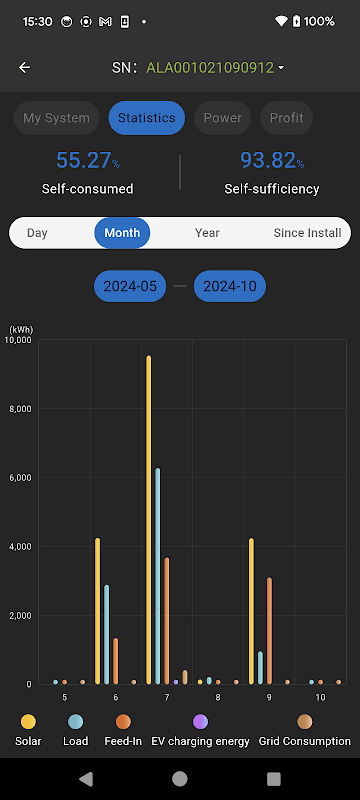Viewport: 360px width, 800px height.
Task: Toggle the Solar legend yellow dot
Action: (28, 721)
